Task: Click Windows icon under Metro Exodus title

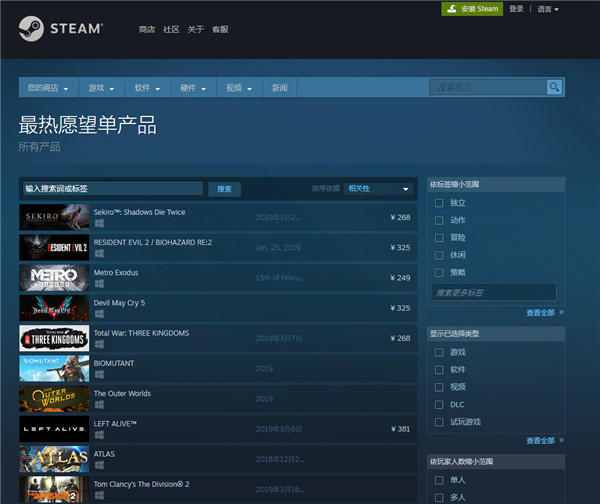Action: click(x=99, y=284)
